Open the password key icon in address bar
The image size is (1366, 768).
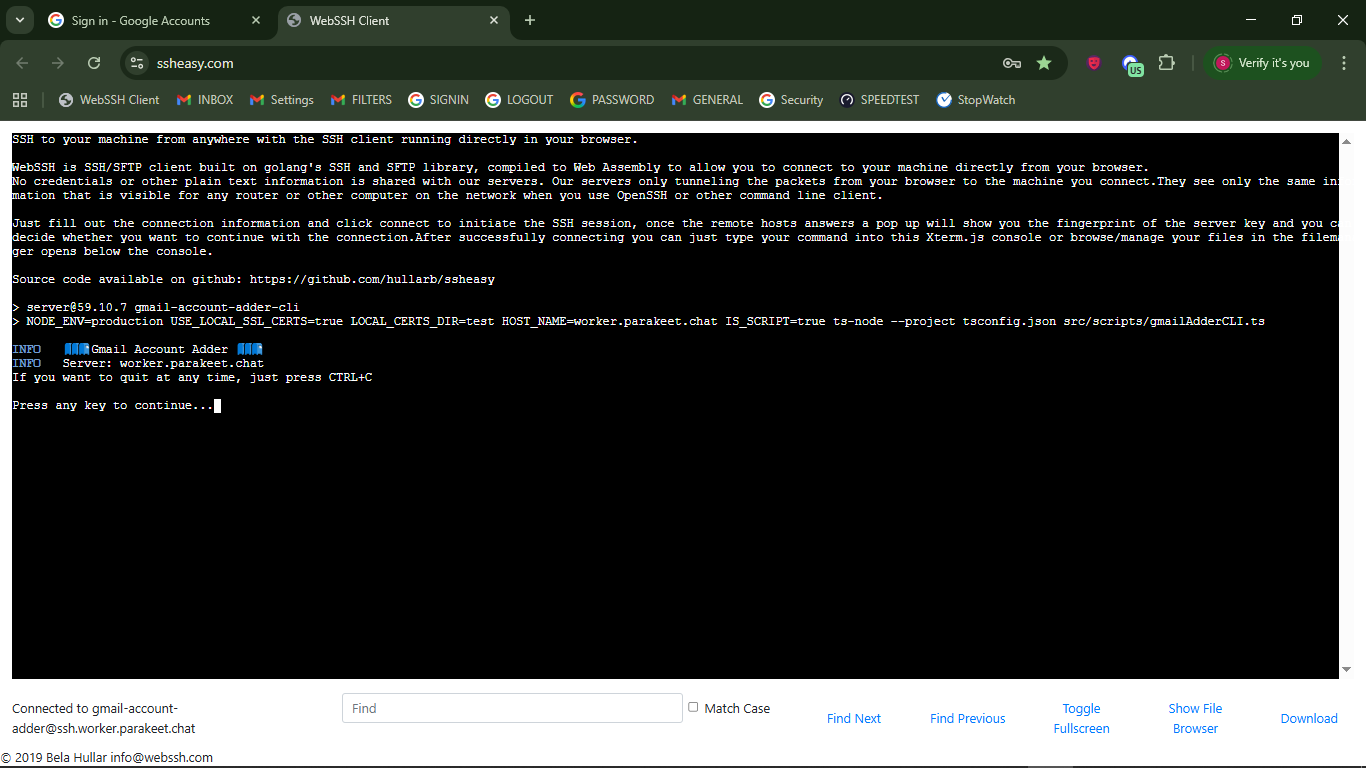click(x=1012, y=63)
